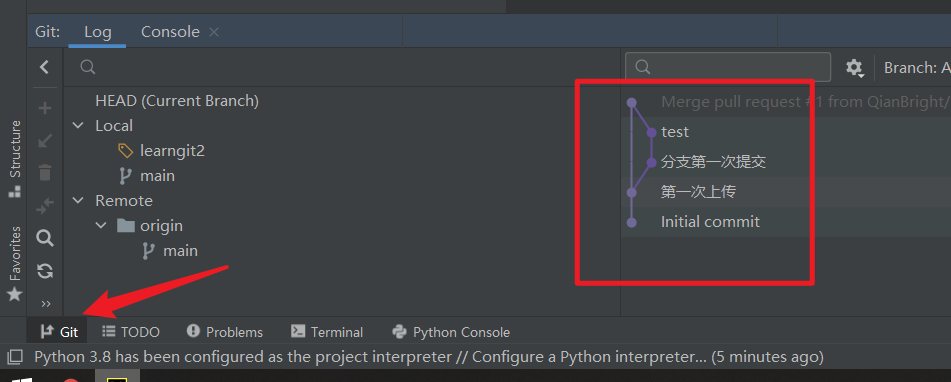This screenshot has width=951, height=382.
Task: Select the 'test' commit row
Action: (786, 132)
